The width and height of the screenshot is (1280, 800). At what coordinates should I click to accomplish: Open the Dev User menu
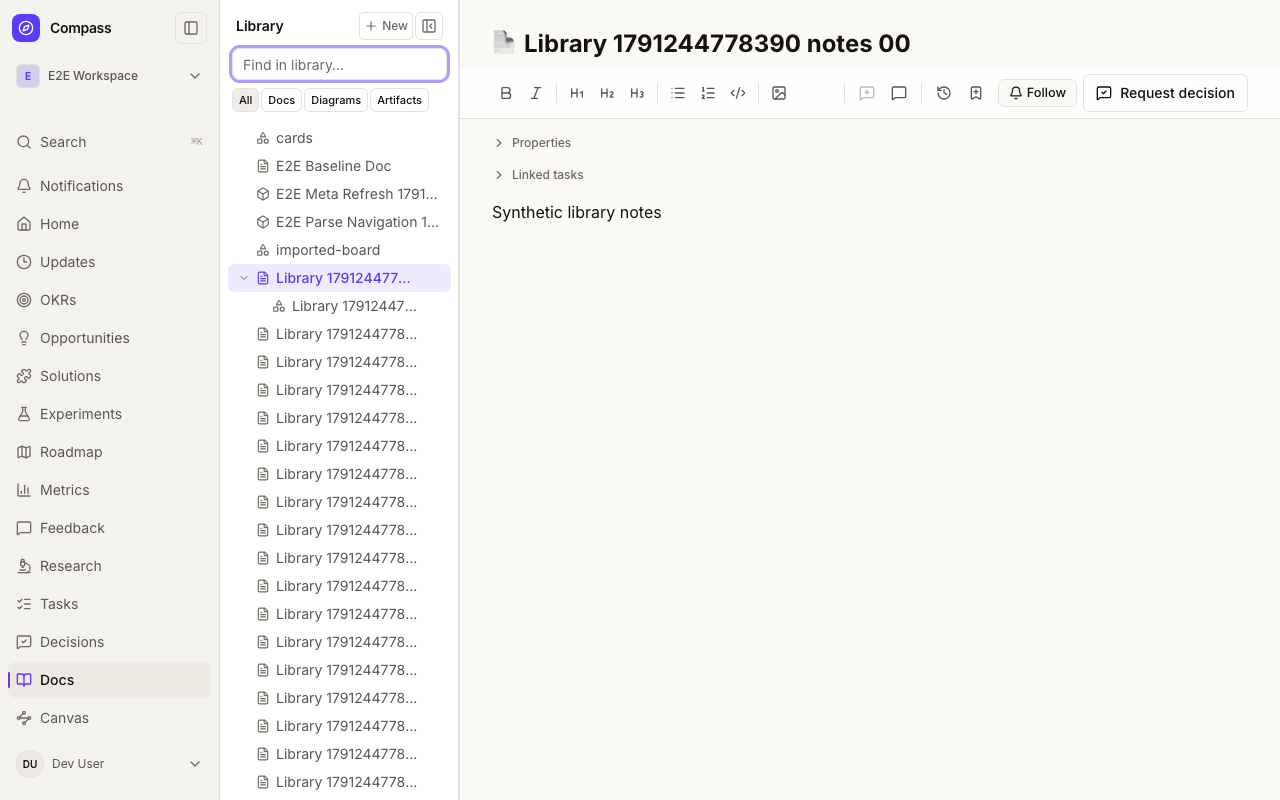110,764
